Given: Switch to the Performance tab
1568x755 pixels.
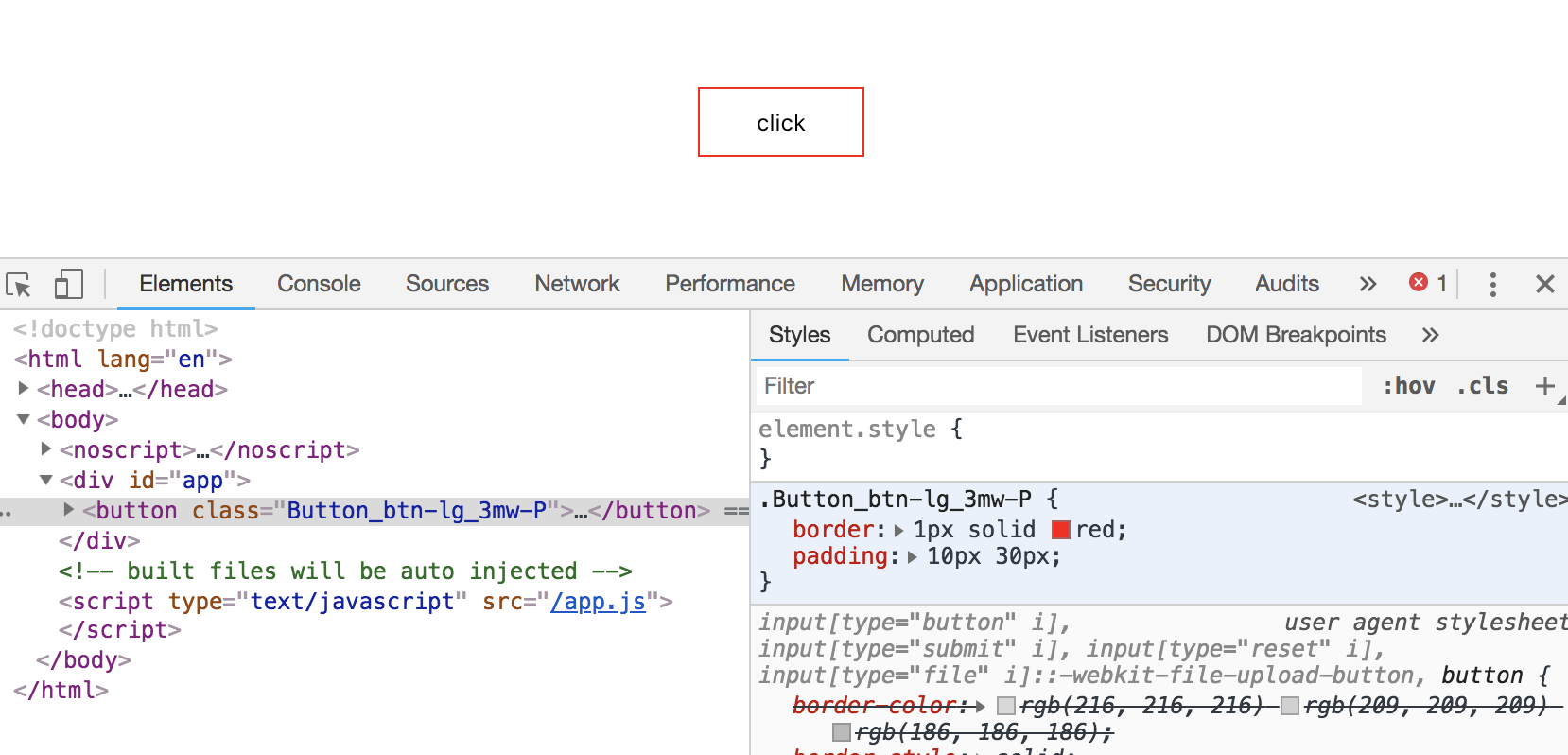Looking at the screenshot, I should pos(730,284).
